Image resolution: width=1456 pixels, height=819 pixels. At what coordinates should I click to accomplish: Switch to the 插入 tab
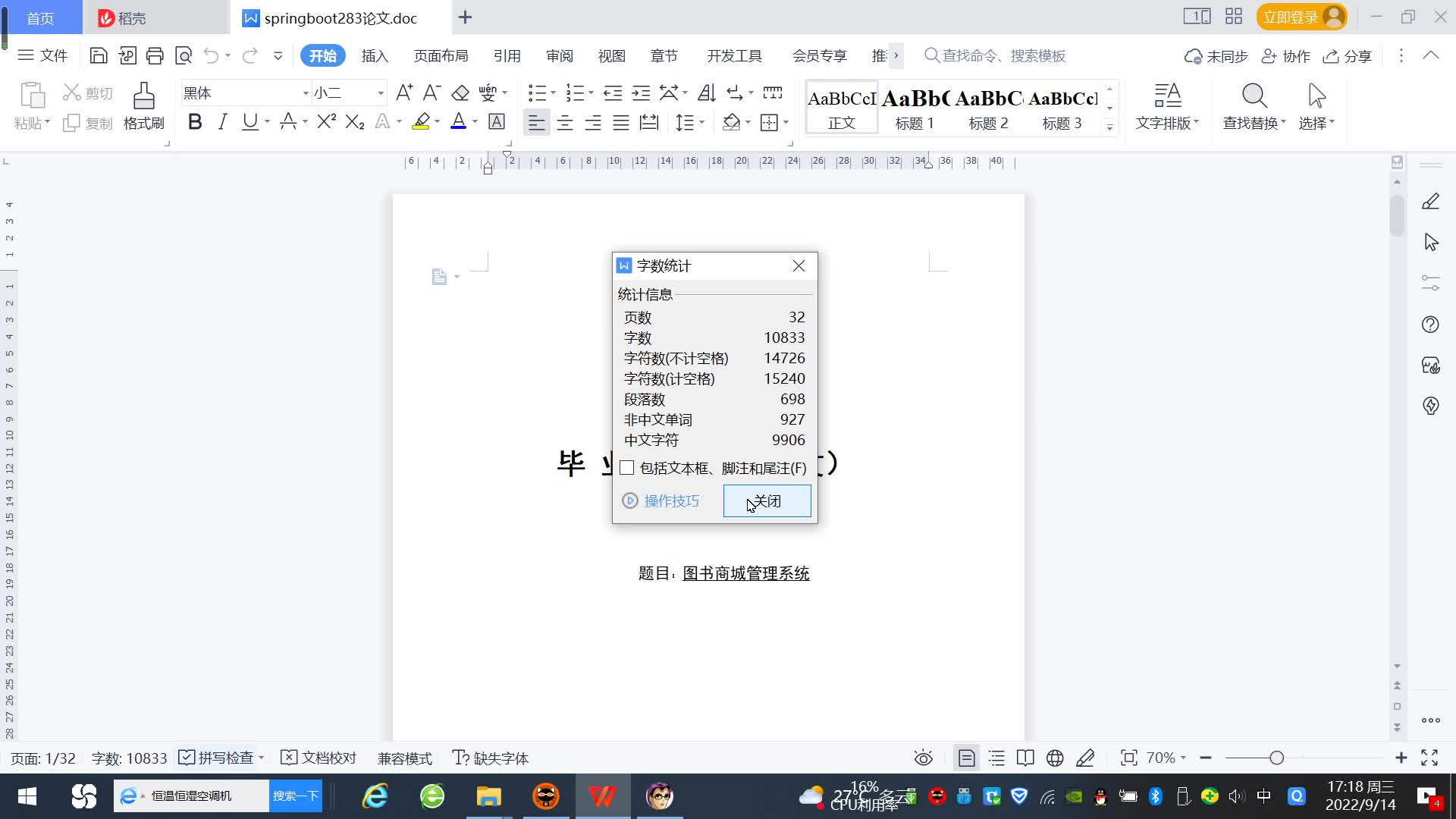(375, 56)
